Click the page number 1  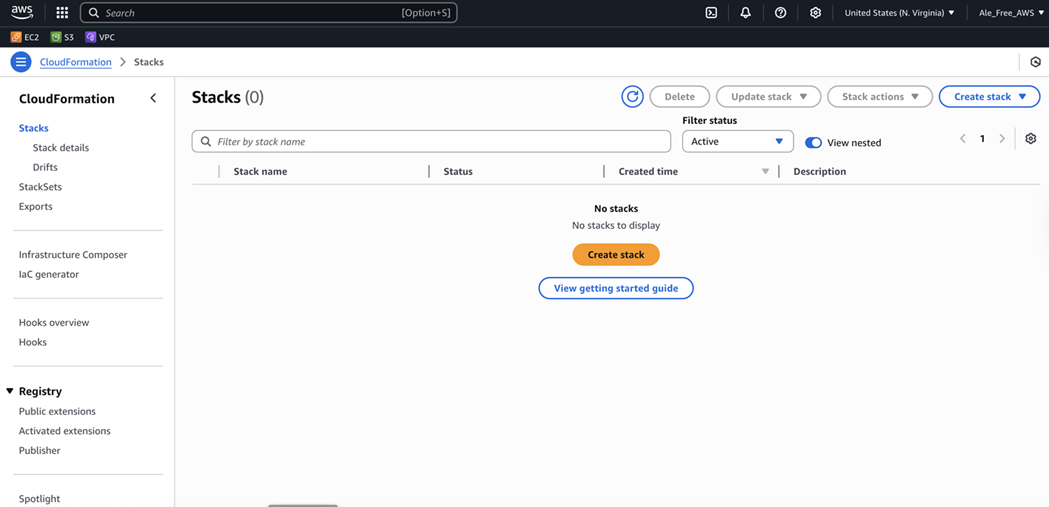tap(982, 138)
